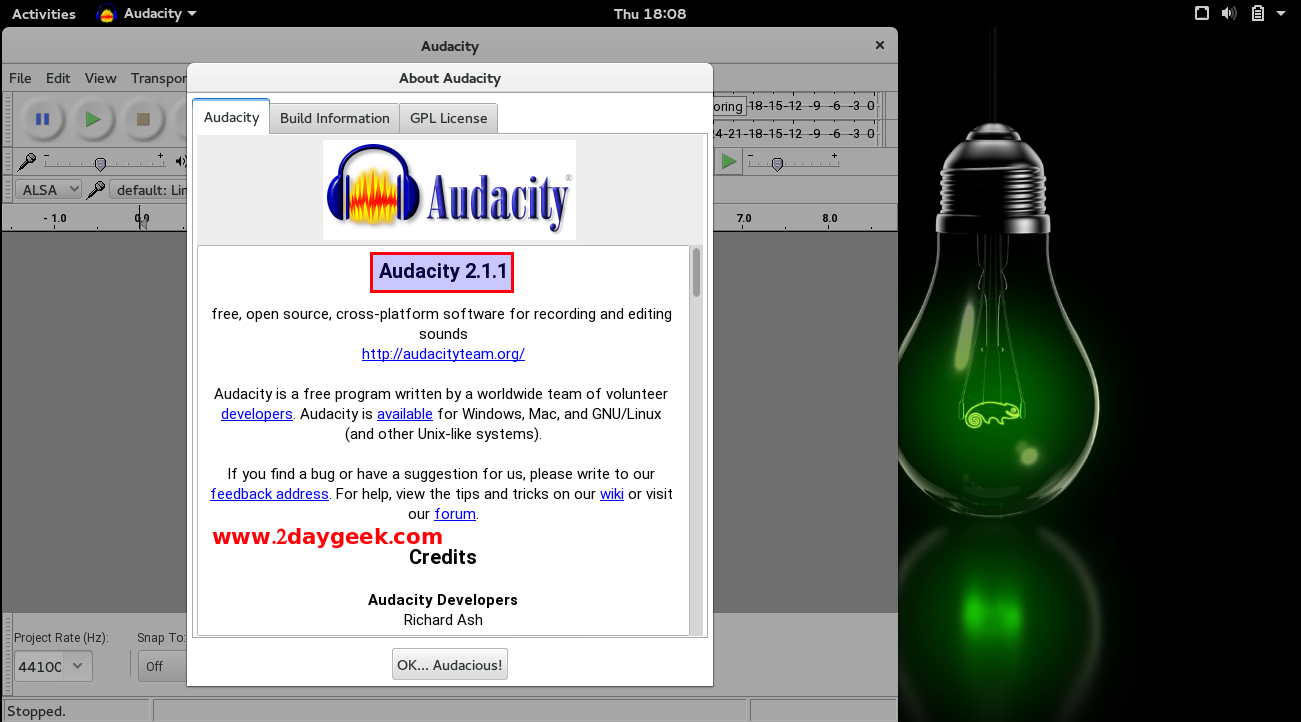1301x722 pixels.
Task: Expand the ALSA audio host dropdown
Action: click(x=49, y=190)
